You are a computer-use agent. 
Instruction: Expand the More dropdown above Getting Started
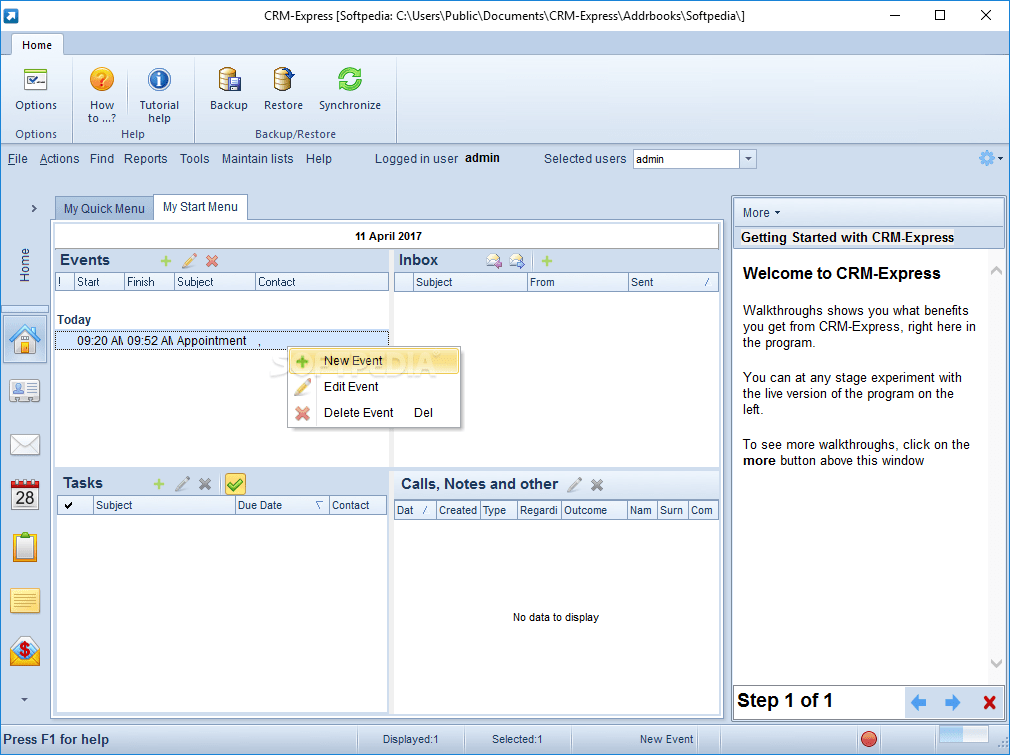click(x=759, y=212)
